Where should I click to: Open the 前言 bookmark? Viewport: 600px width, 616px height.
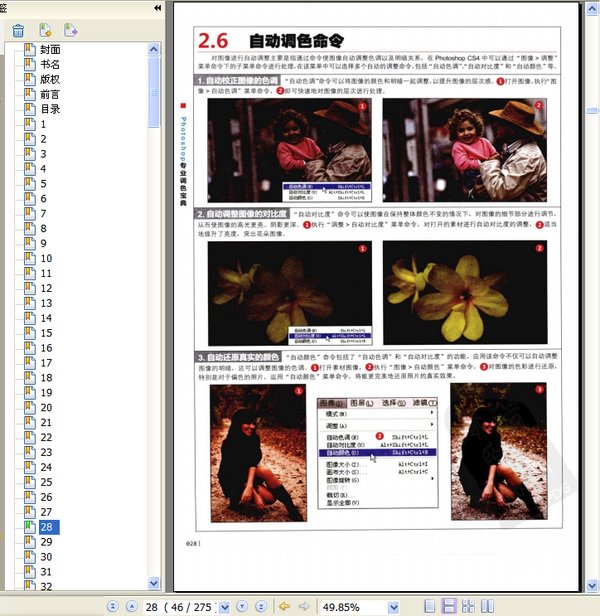[x=49, y=94]
